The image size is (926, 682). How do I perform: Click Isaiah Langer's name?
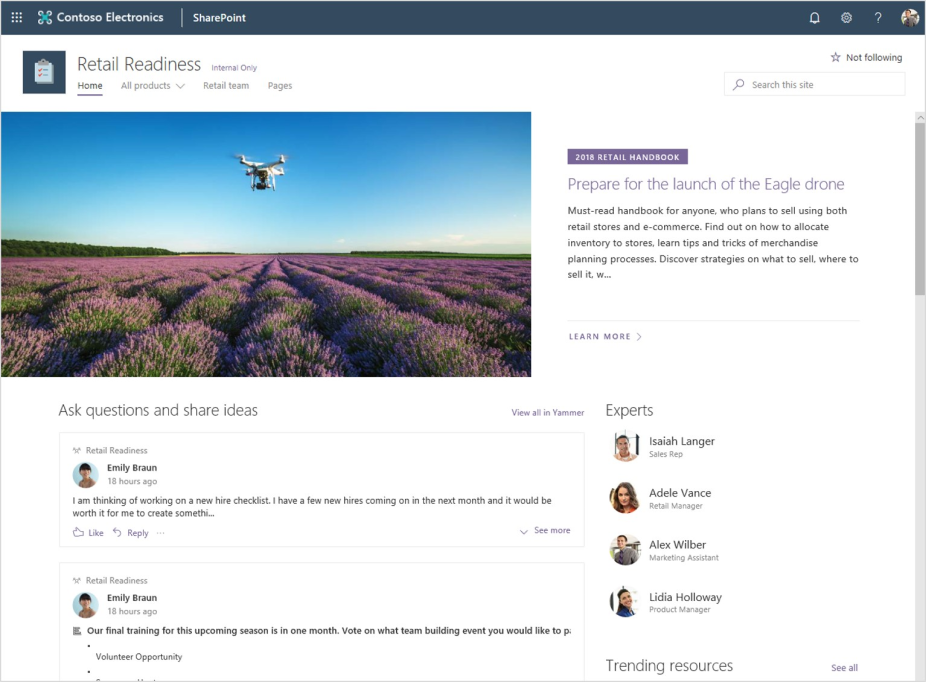click(682, 441)
